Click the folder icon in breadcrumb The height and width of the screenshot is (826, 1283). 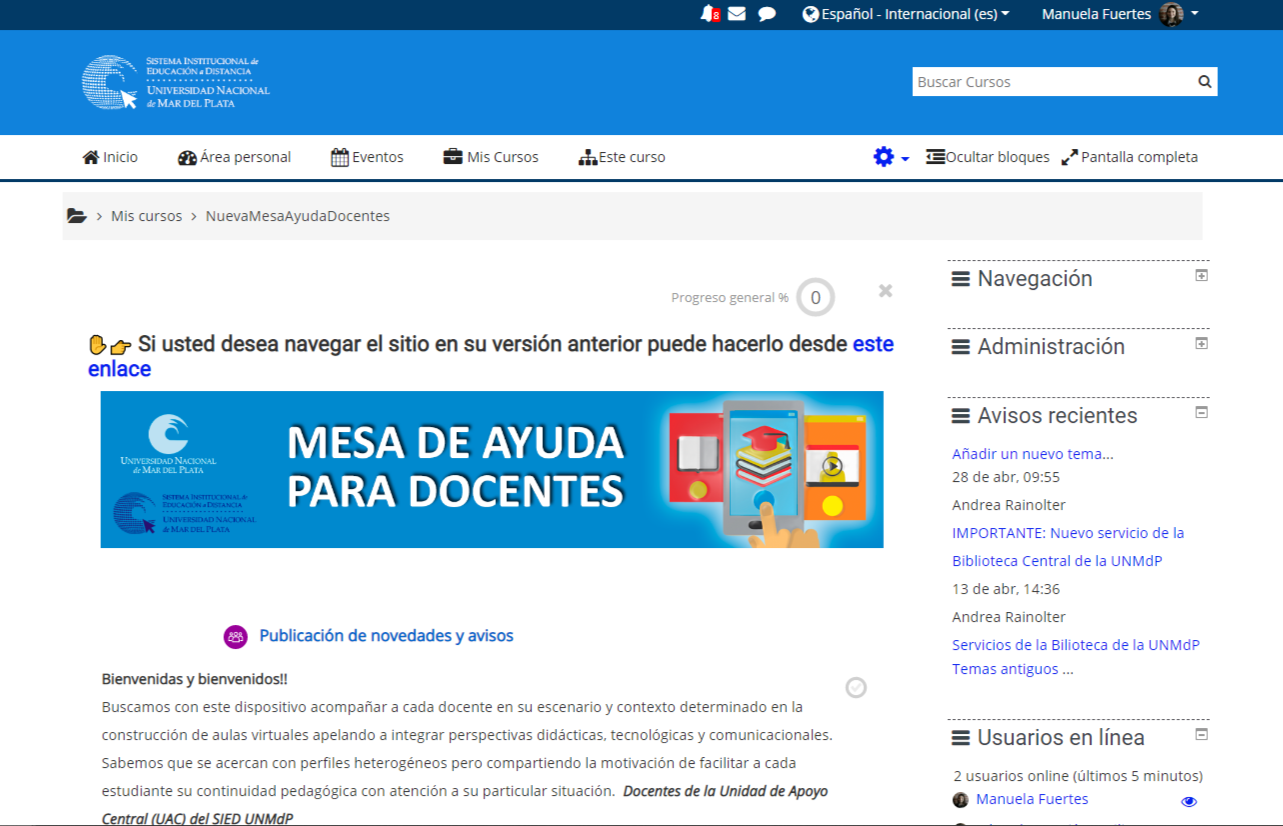click(x=76, y=216)
